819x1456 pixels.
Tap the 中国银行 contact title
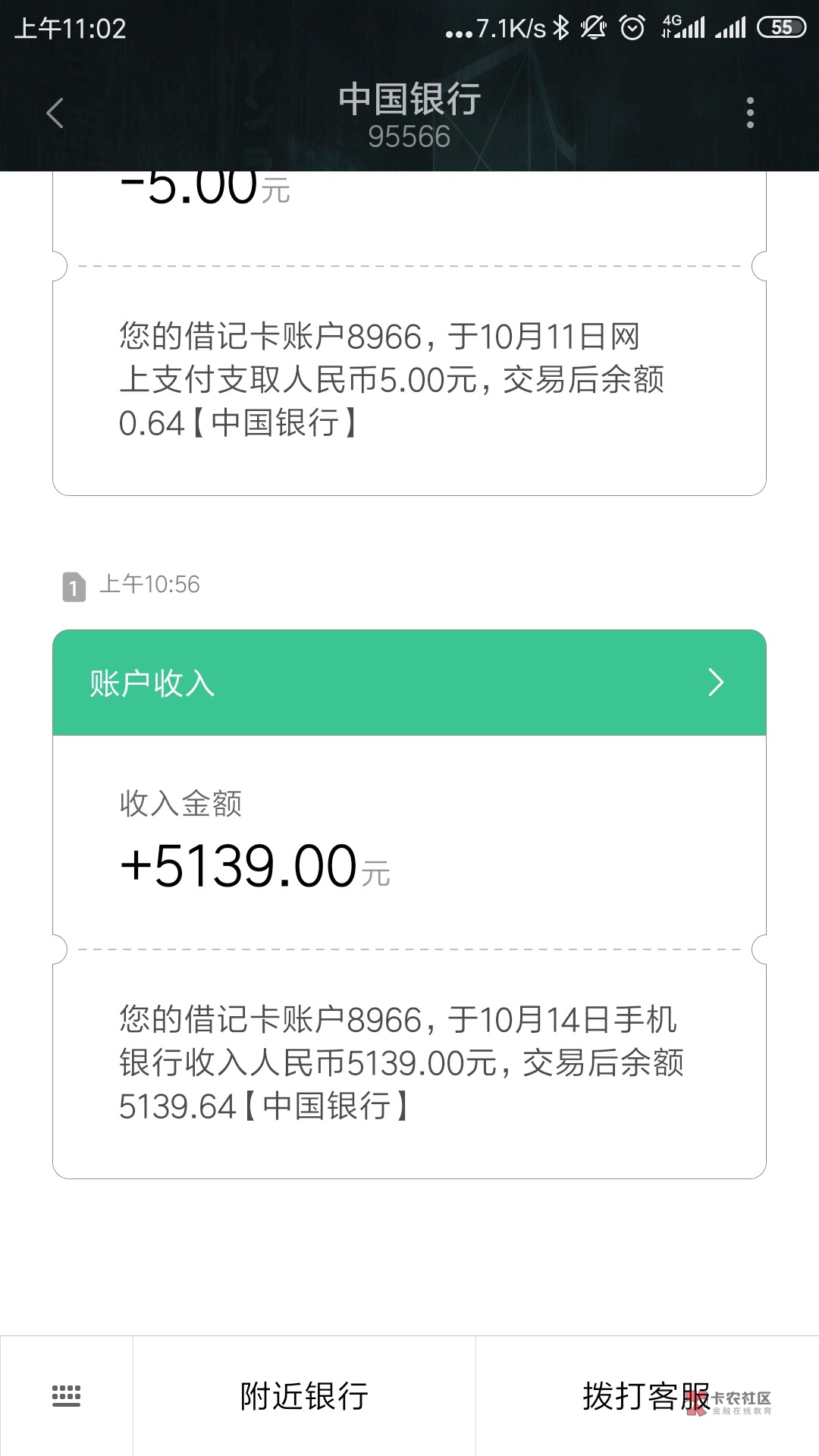(409, 99)
